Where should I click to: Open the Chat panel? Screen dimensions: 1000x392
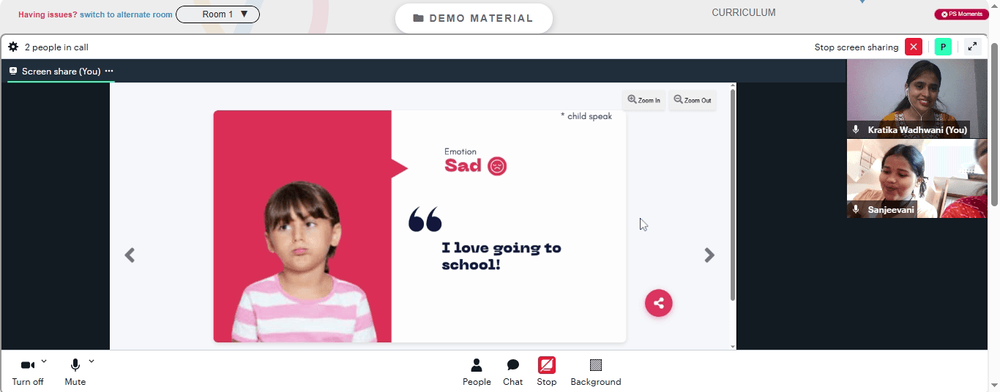pos(513,372)
